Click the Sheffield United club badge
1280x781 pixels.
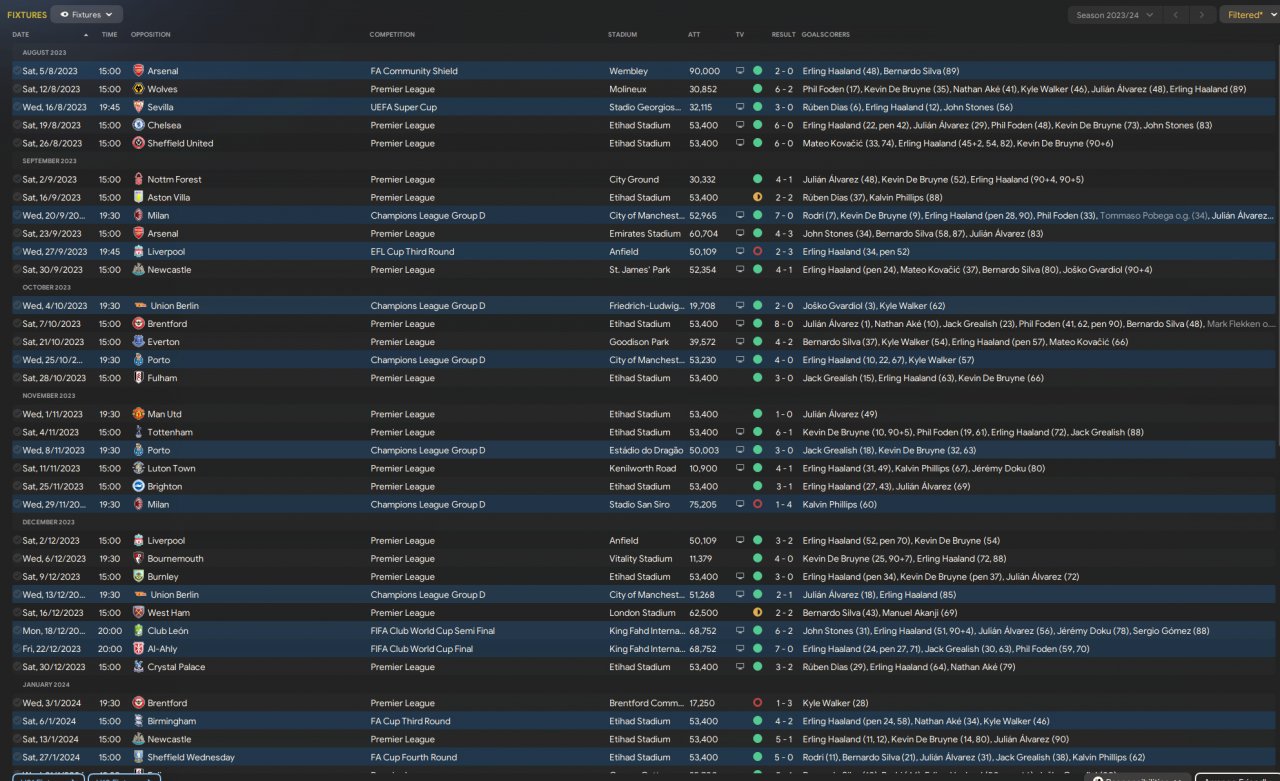pyautogui.click(x=138, y=143)
